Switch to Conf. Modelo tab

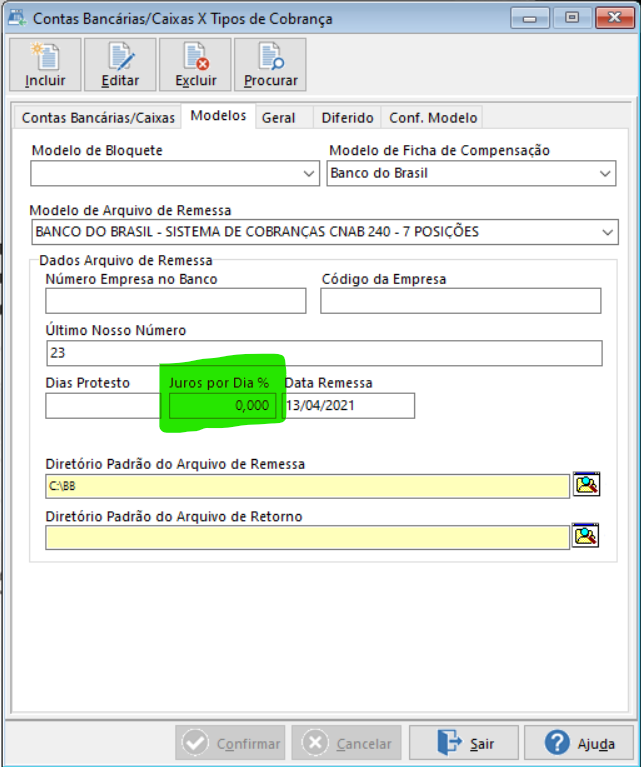click(433, 118)
